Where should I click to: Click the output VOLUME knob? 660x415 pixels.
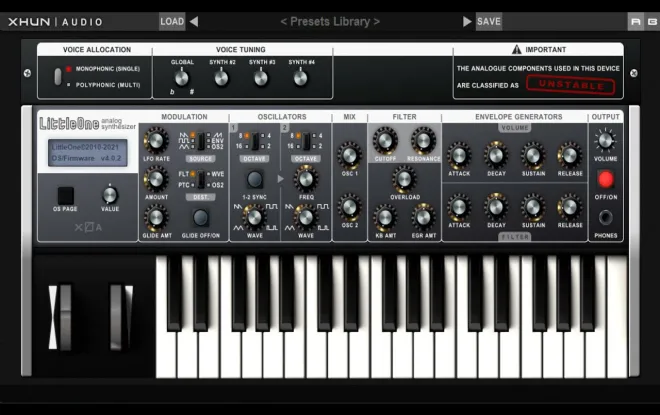(x=605, y=141)
